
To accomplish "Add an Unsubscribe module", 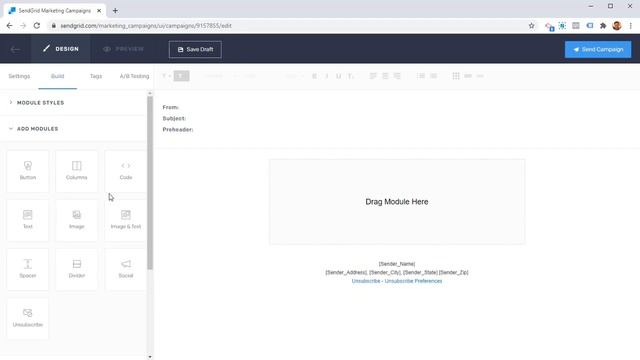I will (x=28, y=318).
